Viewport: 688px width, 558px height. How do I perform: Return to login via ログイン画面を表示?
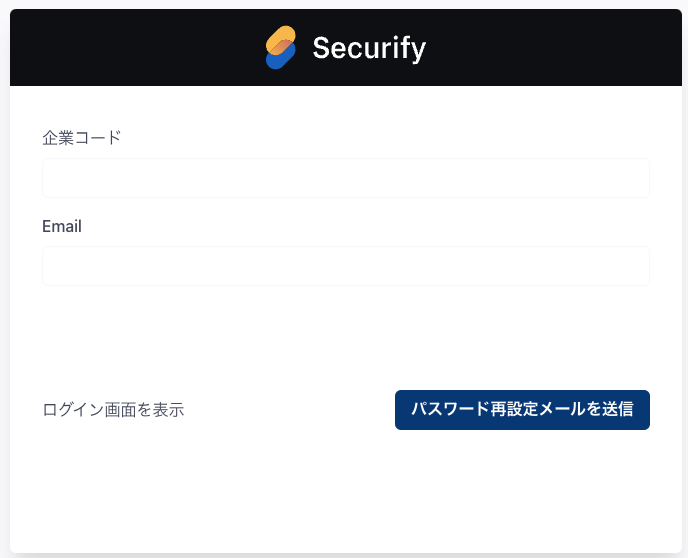(113, 410)
